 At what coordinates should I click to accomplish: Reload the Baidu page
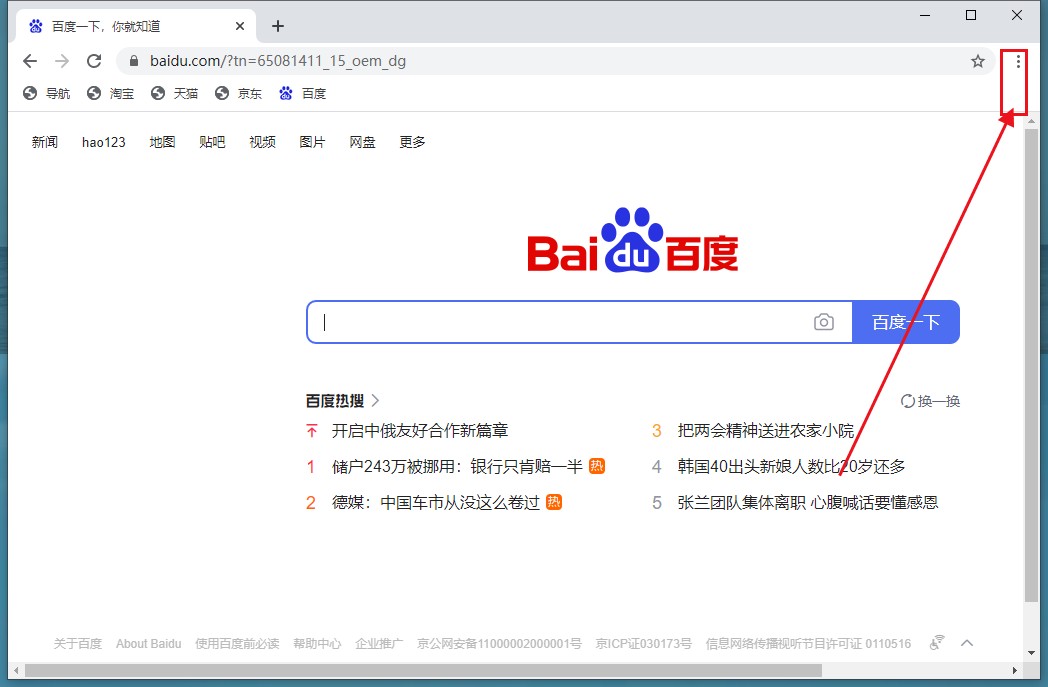pyautogui.click(x=94, y=61)
